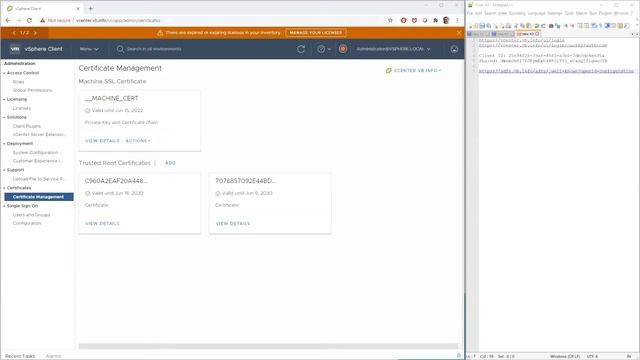Open Notepad++ Plugins menu
Viewport: 640px width, 360px height.
point(605,13)
